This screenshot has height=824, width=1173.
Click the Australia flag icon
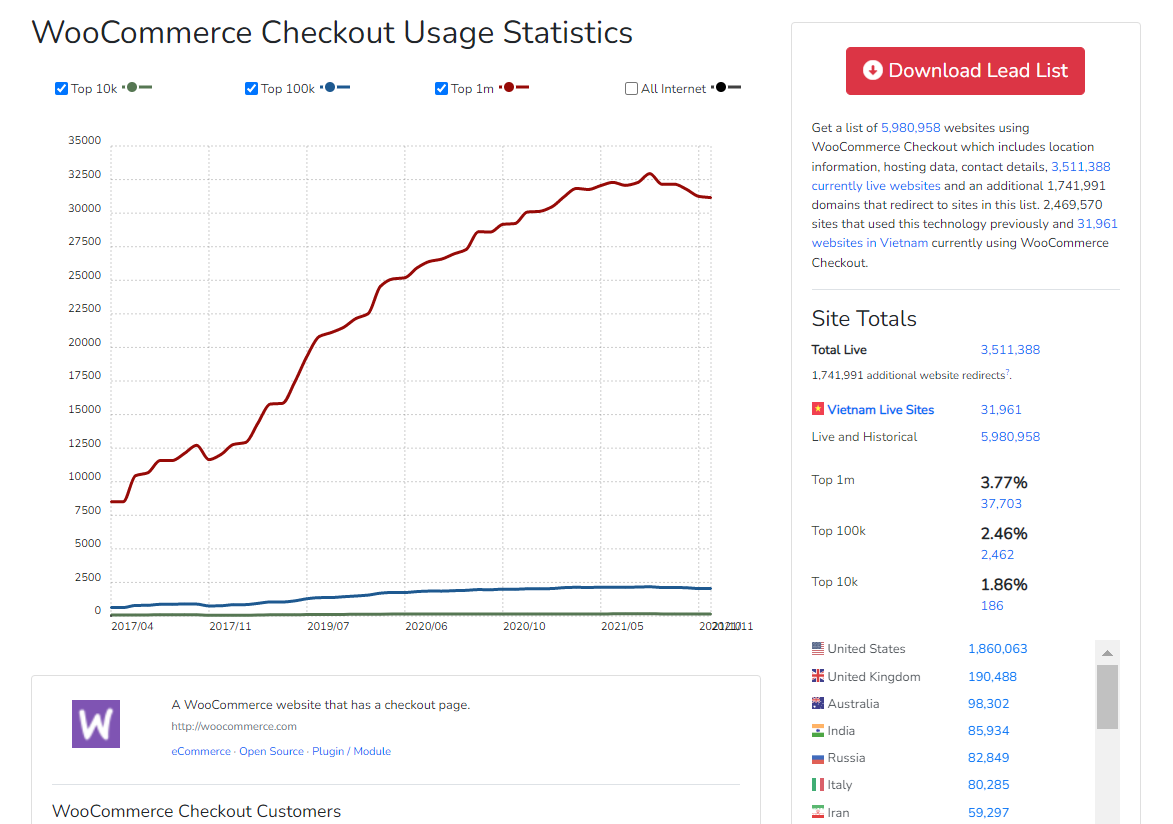818,703
